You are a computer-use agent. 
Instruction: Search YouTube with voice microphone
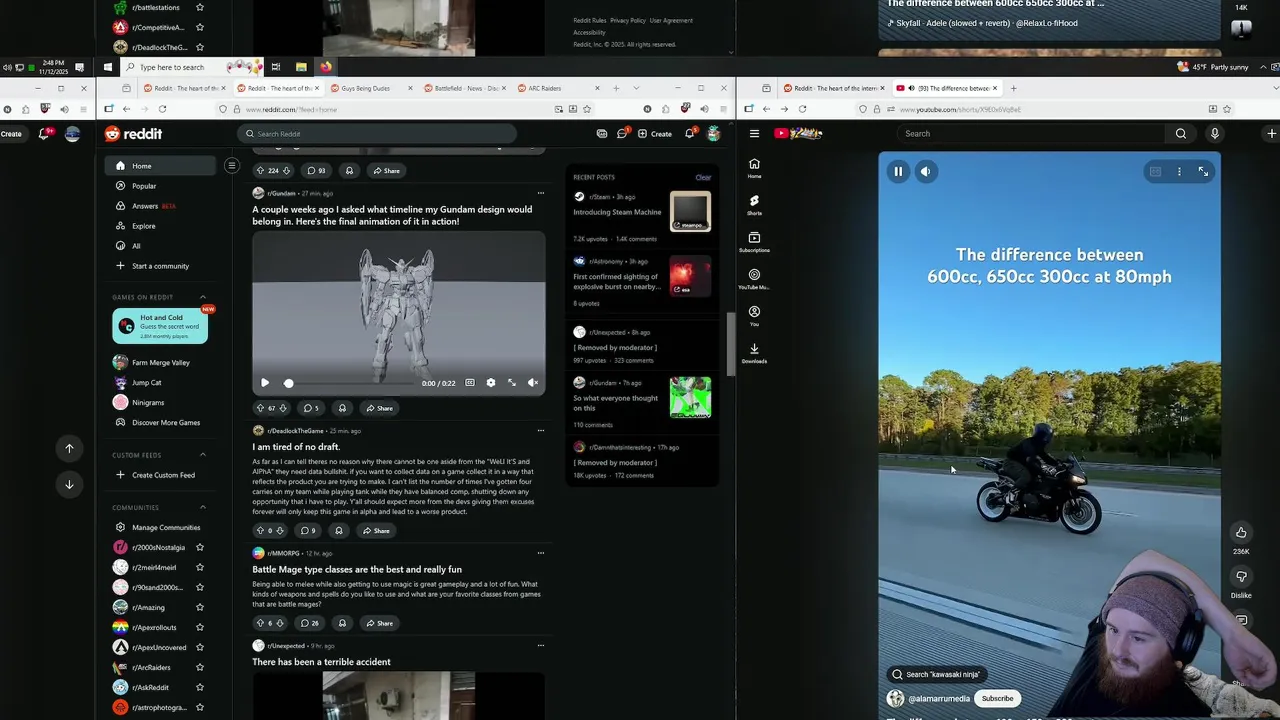[x=1214, y=133]
